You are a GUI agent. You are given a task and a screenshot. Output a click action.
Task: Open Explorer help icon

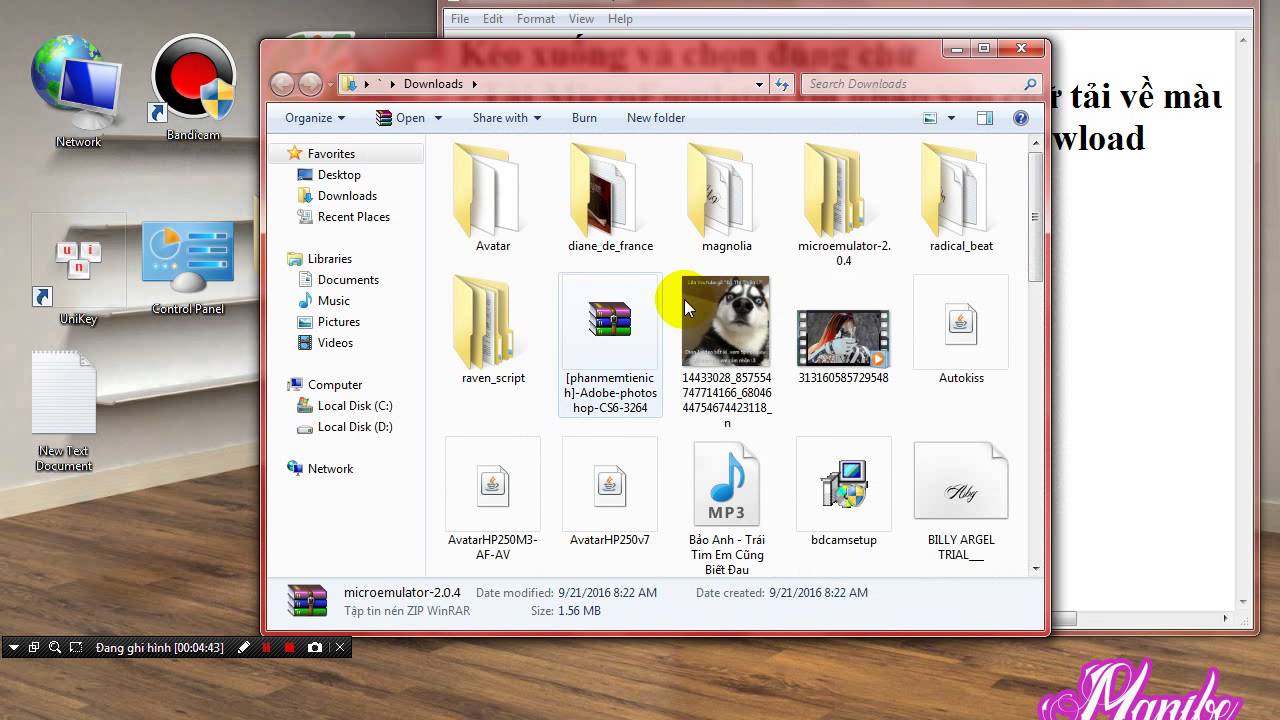pyautogui.click(x=1021, y=118)
